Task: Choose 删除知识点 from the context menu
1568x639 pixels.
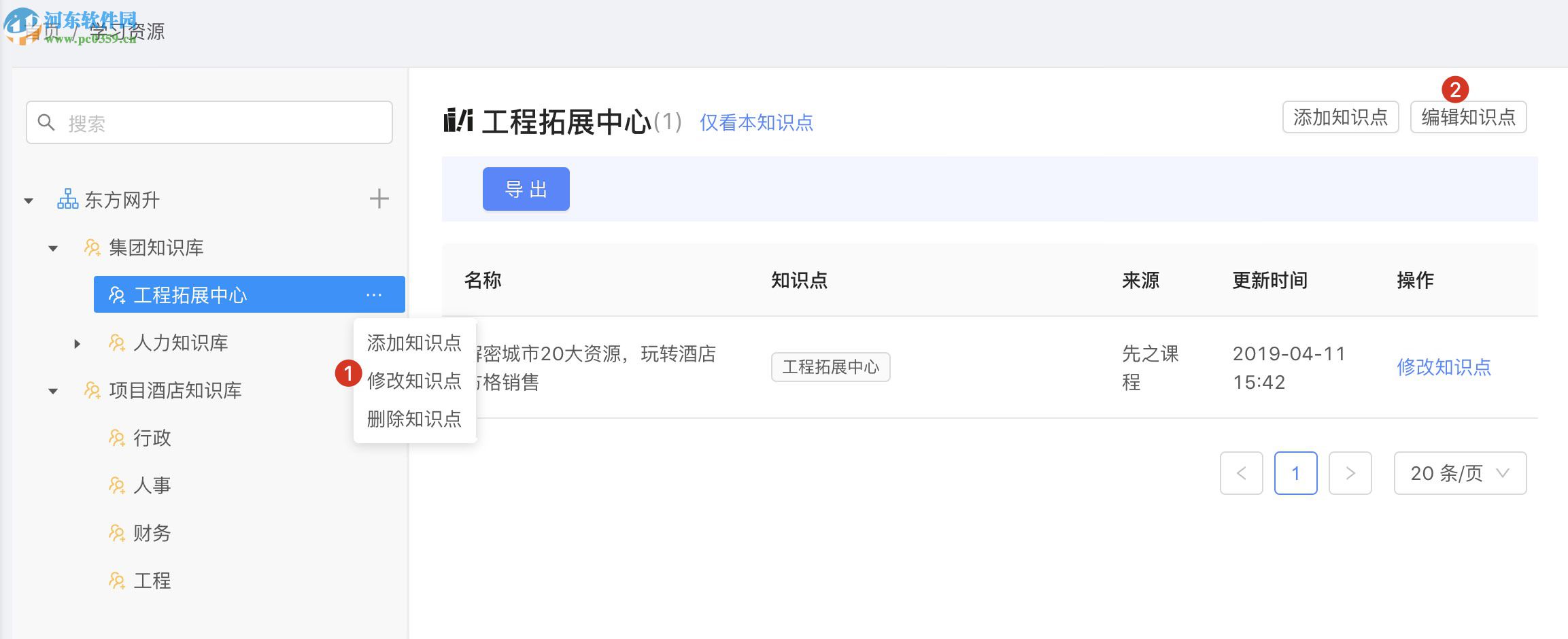Action: point(414,419)
